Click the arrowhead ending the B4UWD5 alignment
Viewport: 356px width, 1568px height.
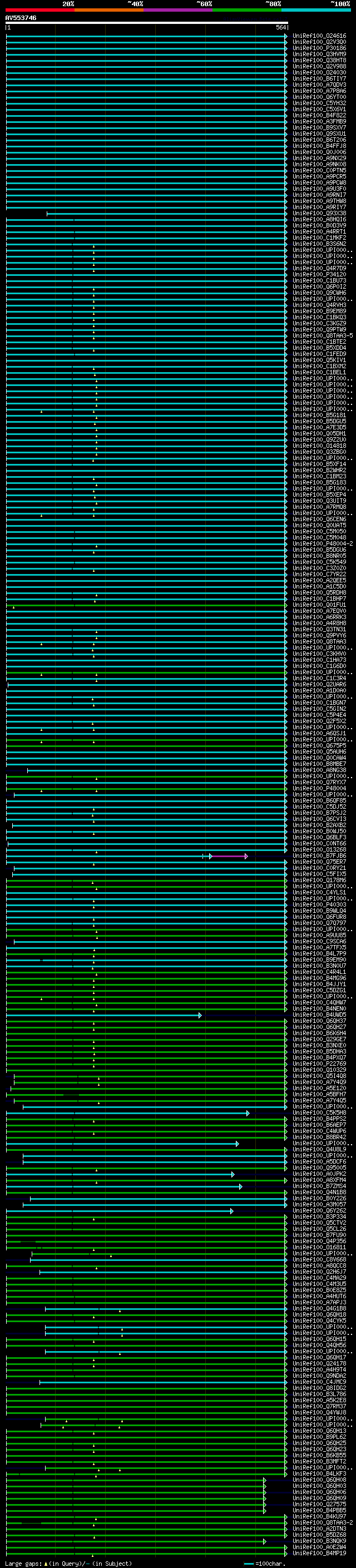click(x=200, y=1015)
